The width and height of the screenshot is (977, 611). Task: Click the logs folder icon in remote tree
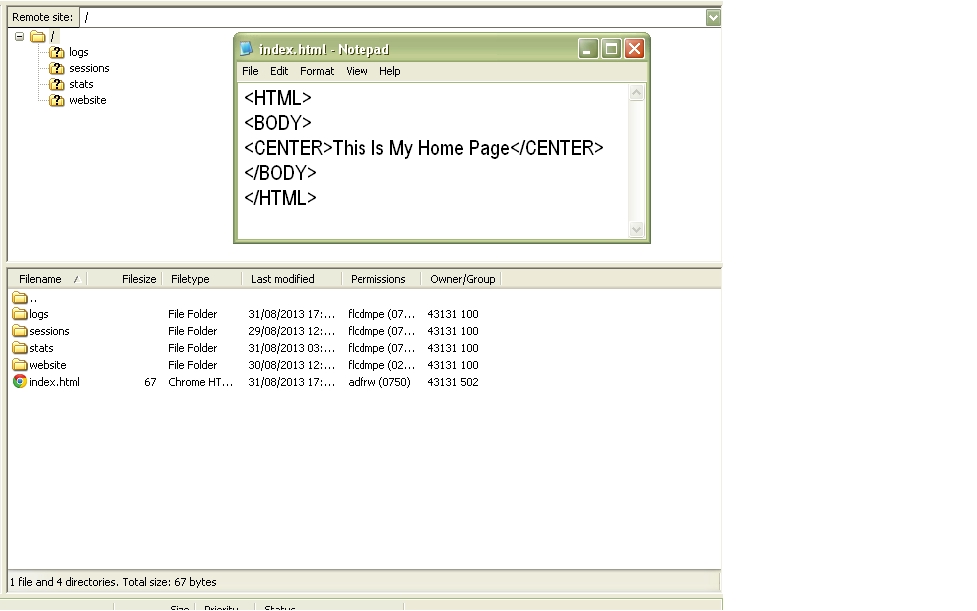pyautogui.click(x=57, y=52)
